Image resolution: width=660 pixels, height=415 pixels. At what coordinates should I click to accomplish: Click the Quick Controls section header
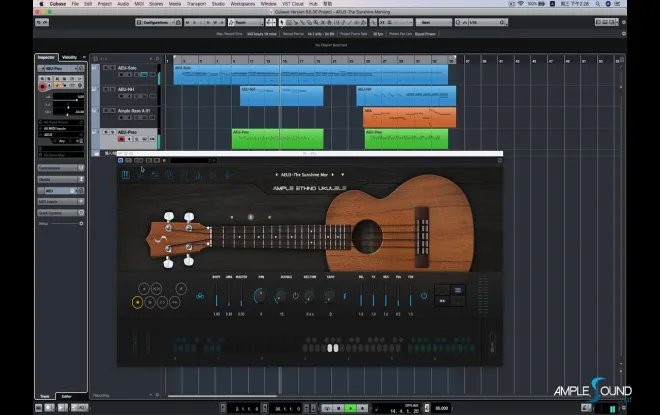click(x=61, y=213)
